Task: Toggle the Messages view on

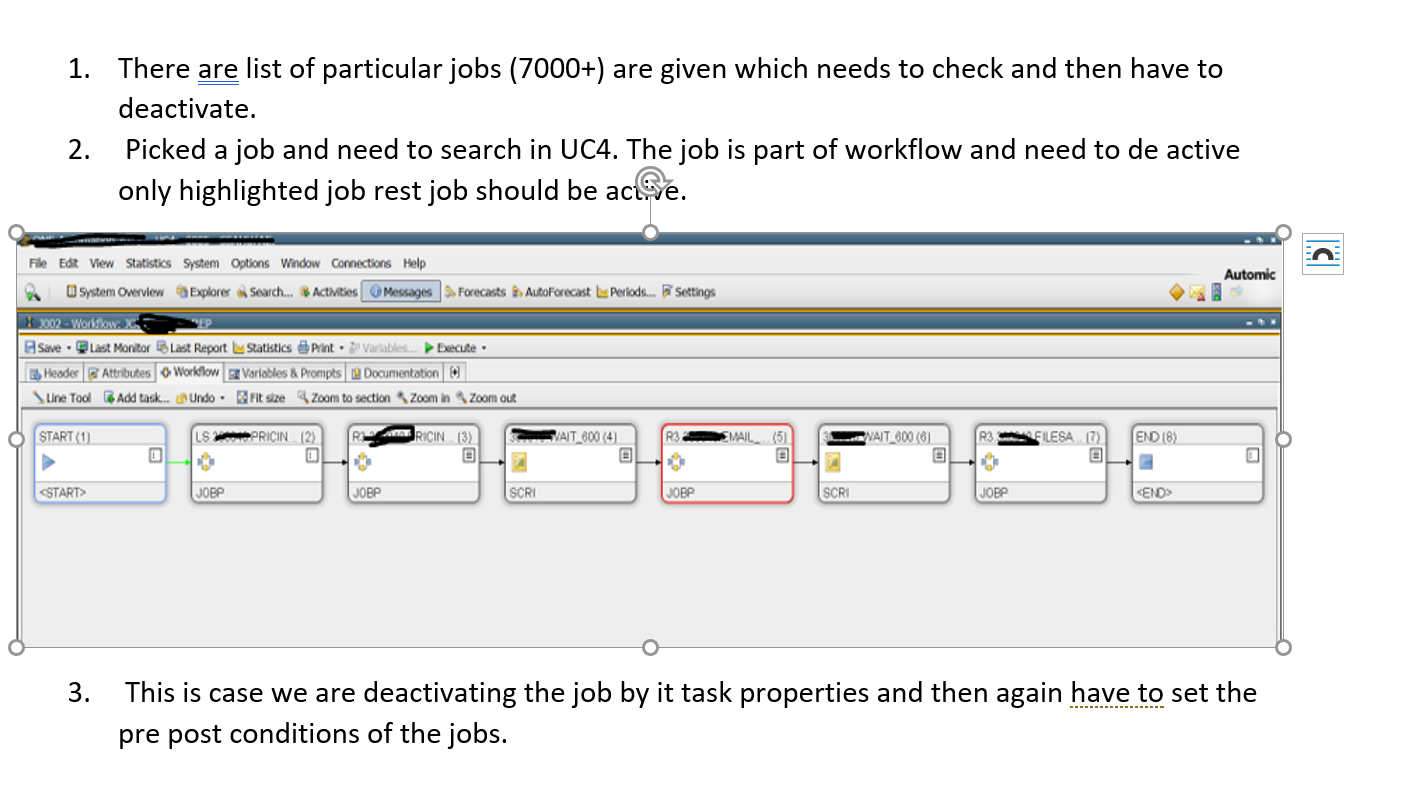Action: (403, 291)
